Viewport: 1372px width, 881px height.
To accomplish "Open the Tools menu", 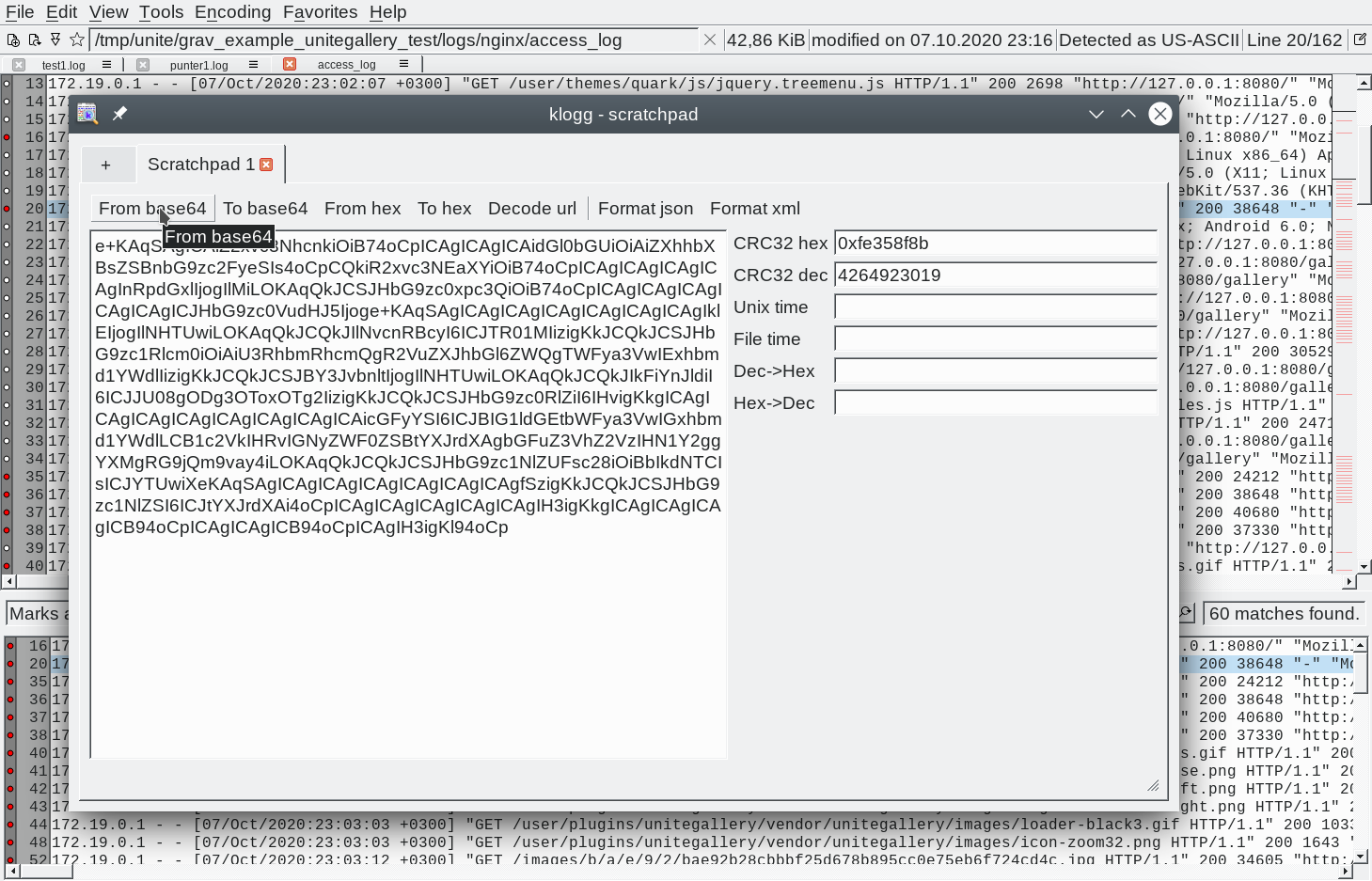I will (161, 12).
